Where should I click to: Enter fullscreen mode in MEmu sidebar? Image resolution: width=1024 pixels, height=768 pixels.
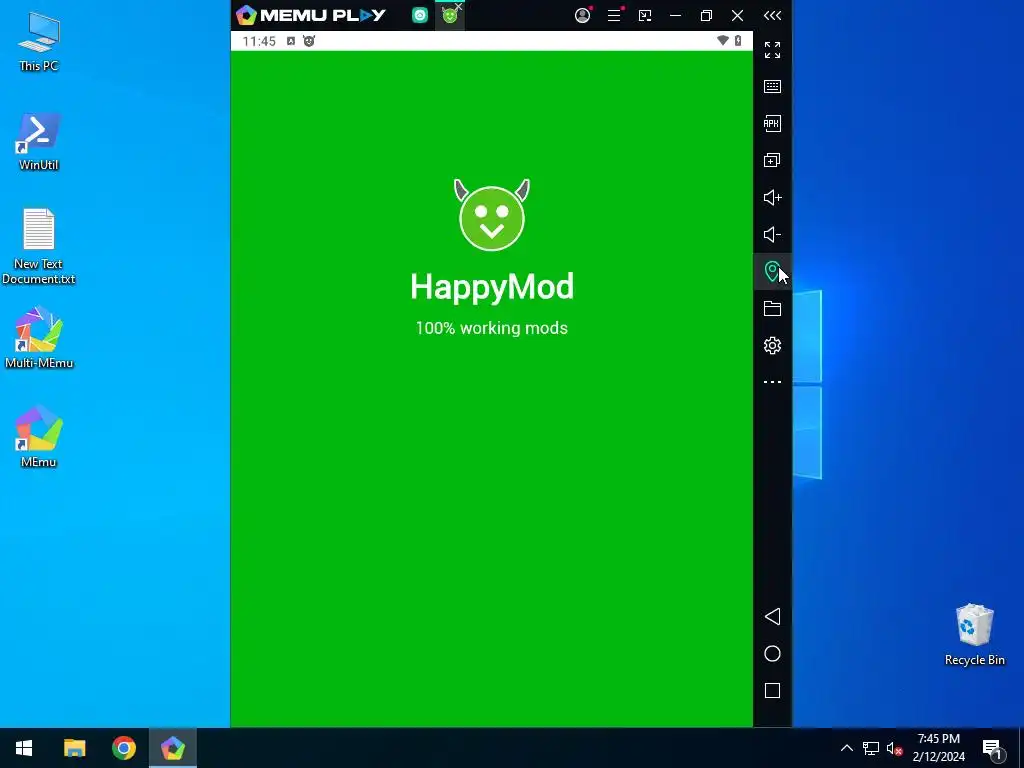click(x=773, y=50)
